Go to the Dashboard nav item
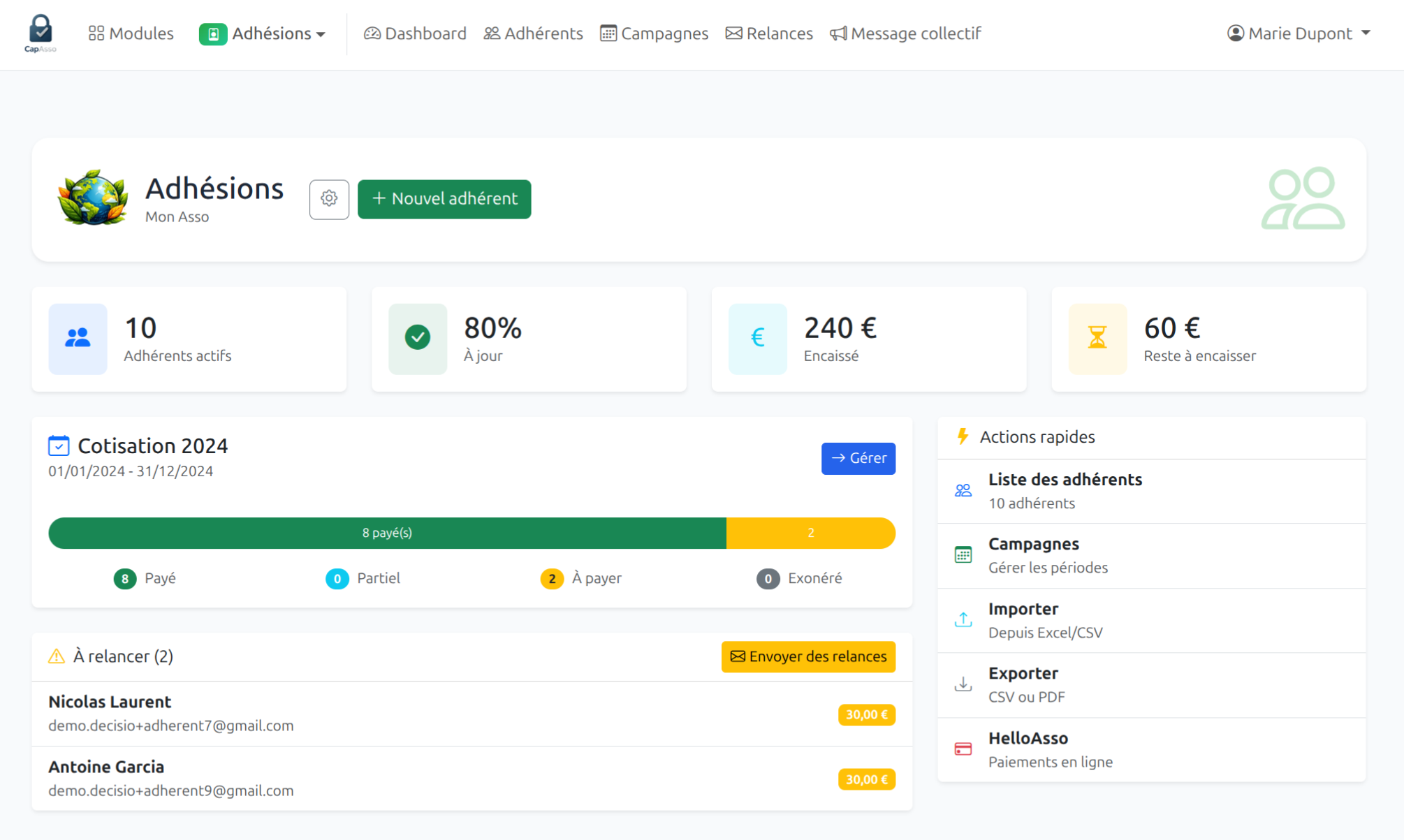1404x840 pixels. [x=415, y=34]
